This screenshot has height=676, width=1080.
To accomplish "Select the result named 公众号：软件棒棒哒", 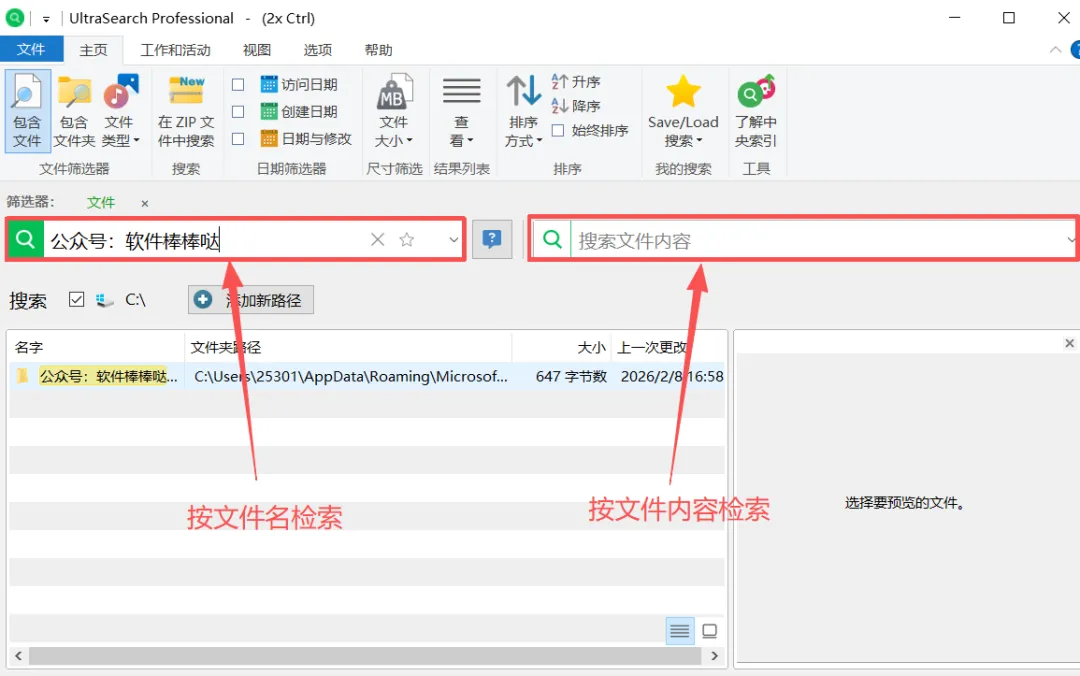I will click(109, 376).
